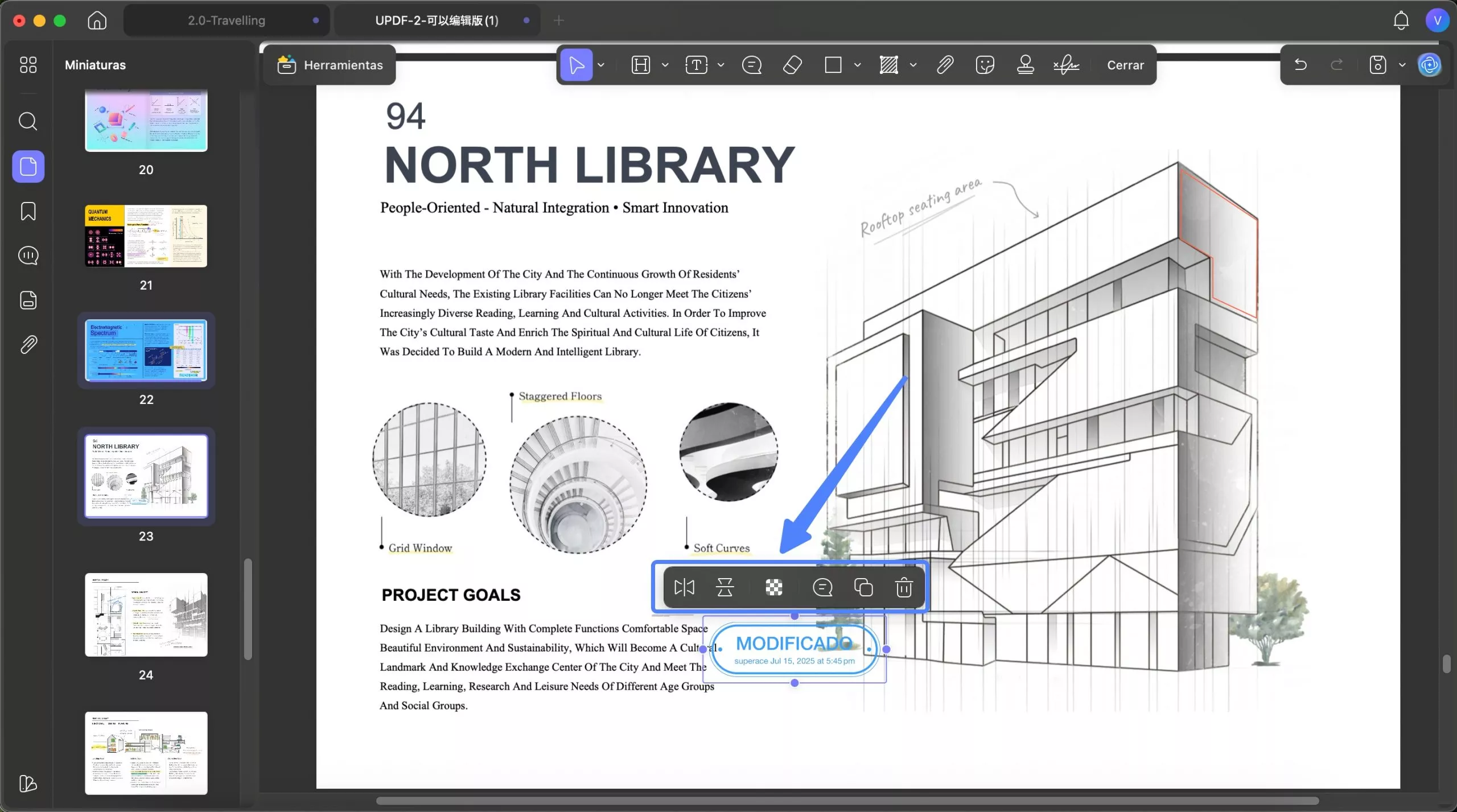Choose the highlight text markup tool
Image resolution: width=1457 pixels, height=812 pixels.
641,65
